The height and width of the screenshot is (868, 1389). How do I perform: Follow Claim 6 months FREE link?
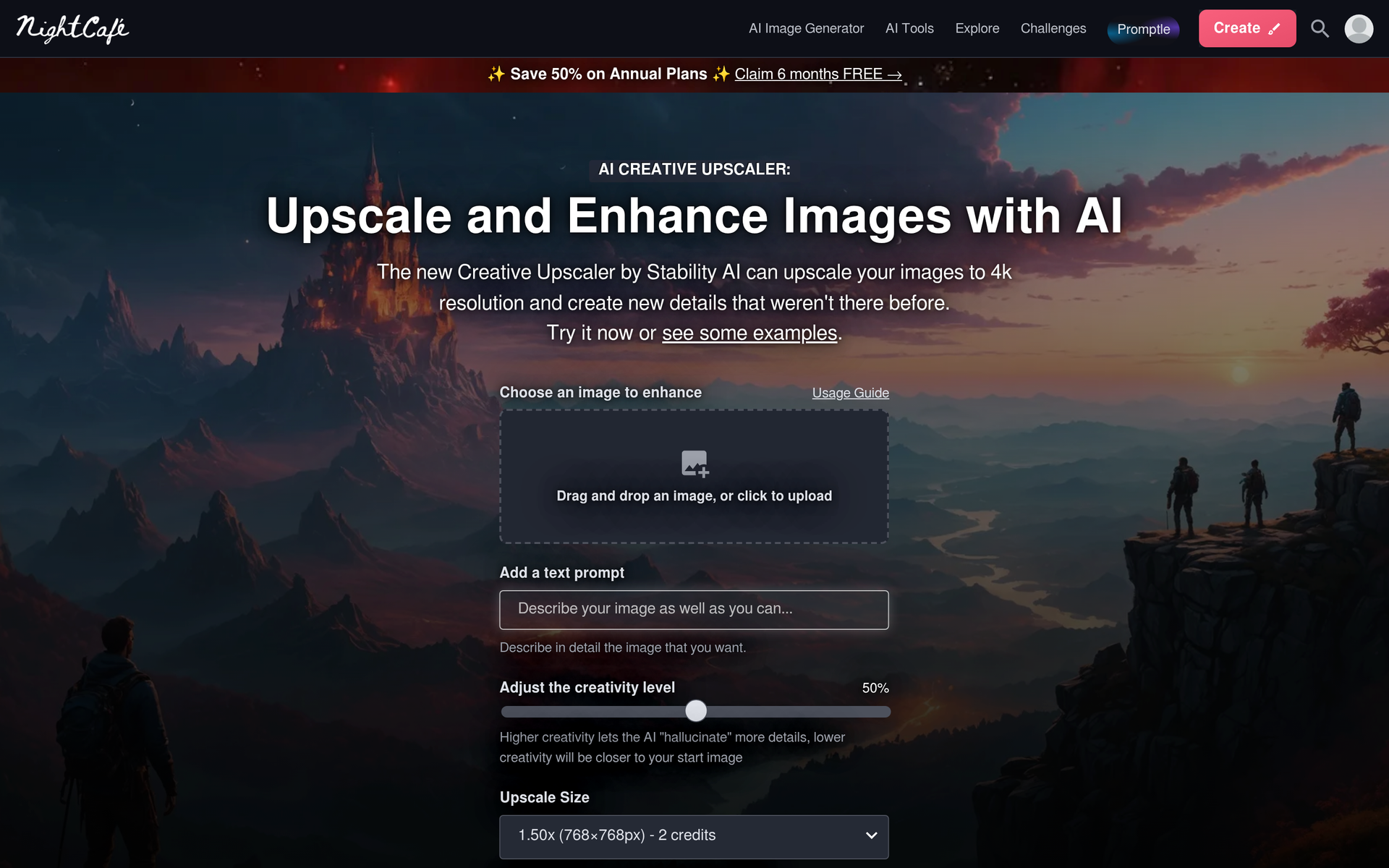817,74
